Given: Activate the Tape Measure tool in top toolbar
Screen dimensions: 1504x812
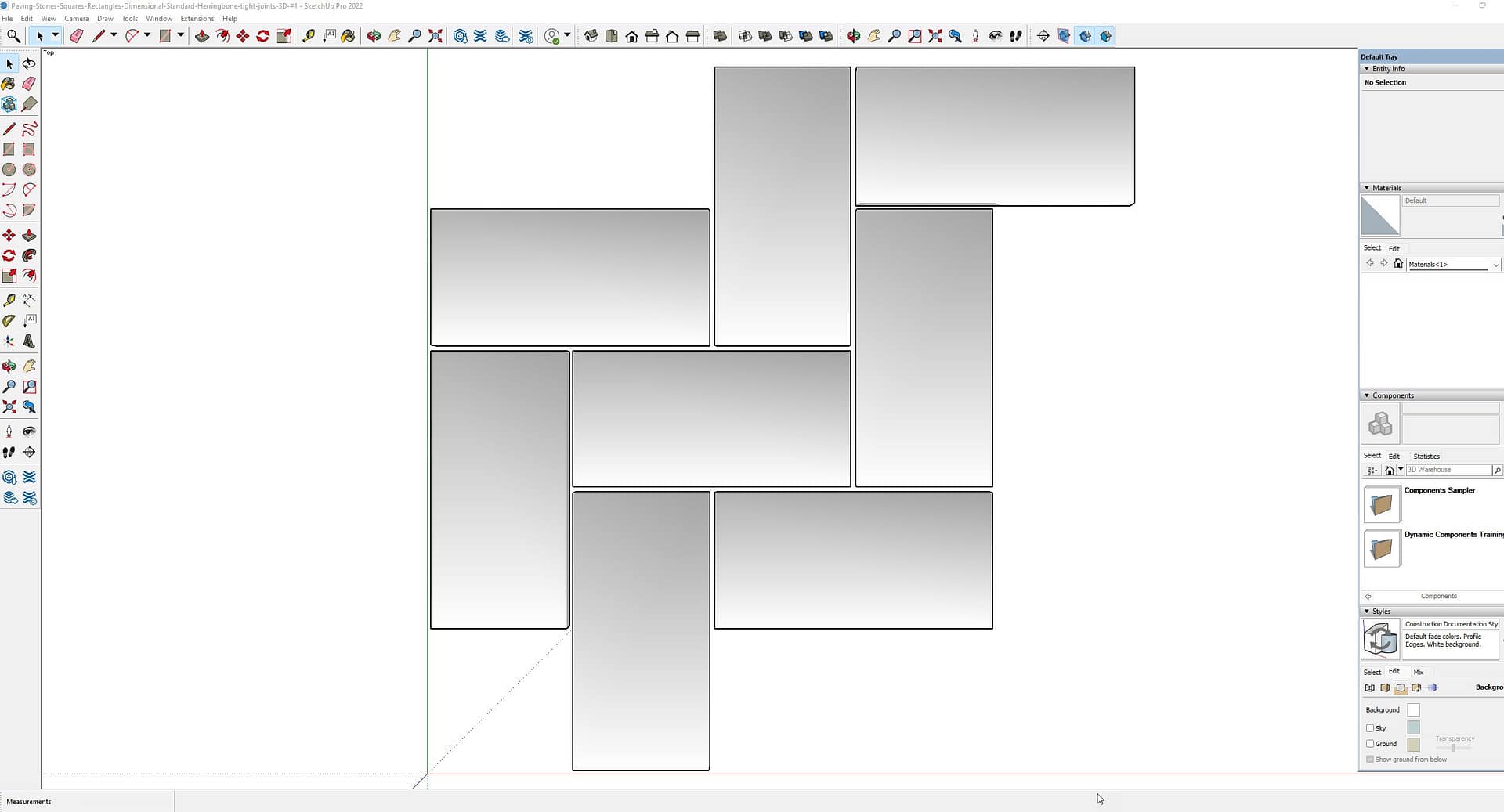Looking at the screenshot, I should coord(309,36).
